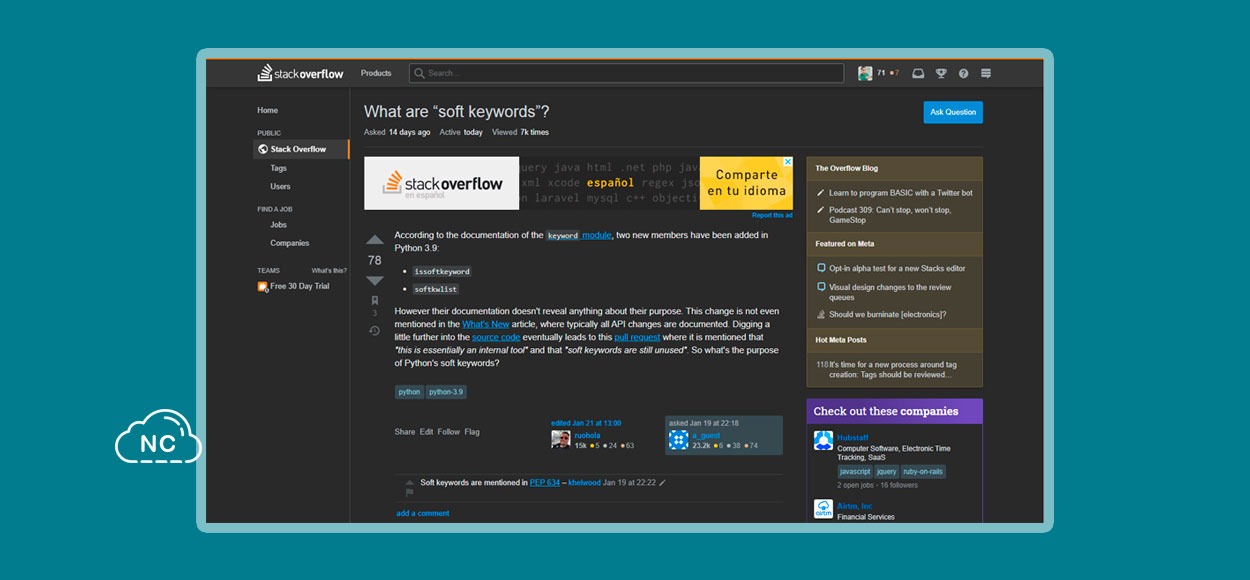Open Companies in the left sidebar

click(289, 243)
